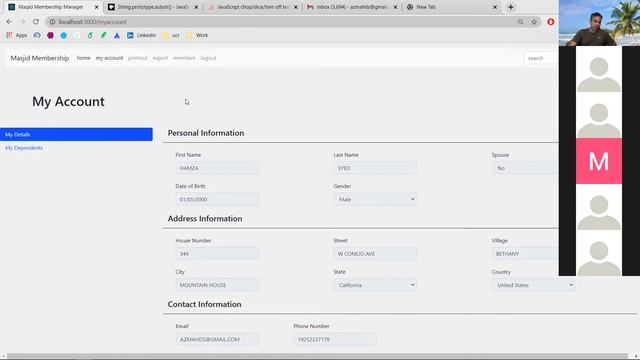This screenshot has height=360, width=640.
Task: Open the magenta hexagon bookmark icon
Action: (x=50, y=36)
